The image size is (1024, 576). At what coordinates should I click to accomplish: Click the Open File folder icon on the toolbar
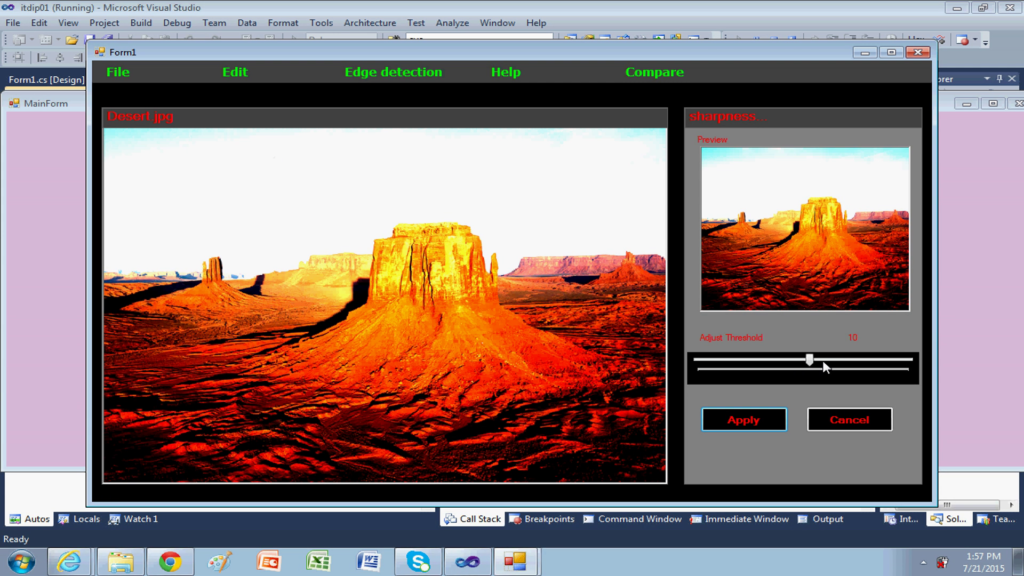click(x=71, y=38)
